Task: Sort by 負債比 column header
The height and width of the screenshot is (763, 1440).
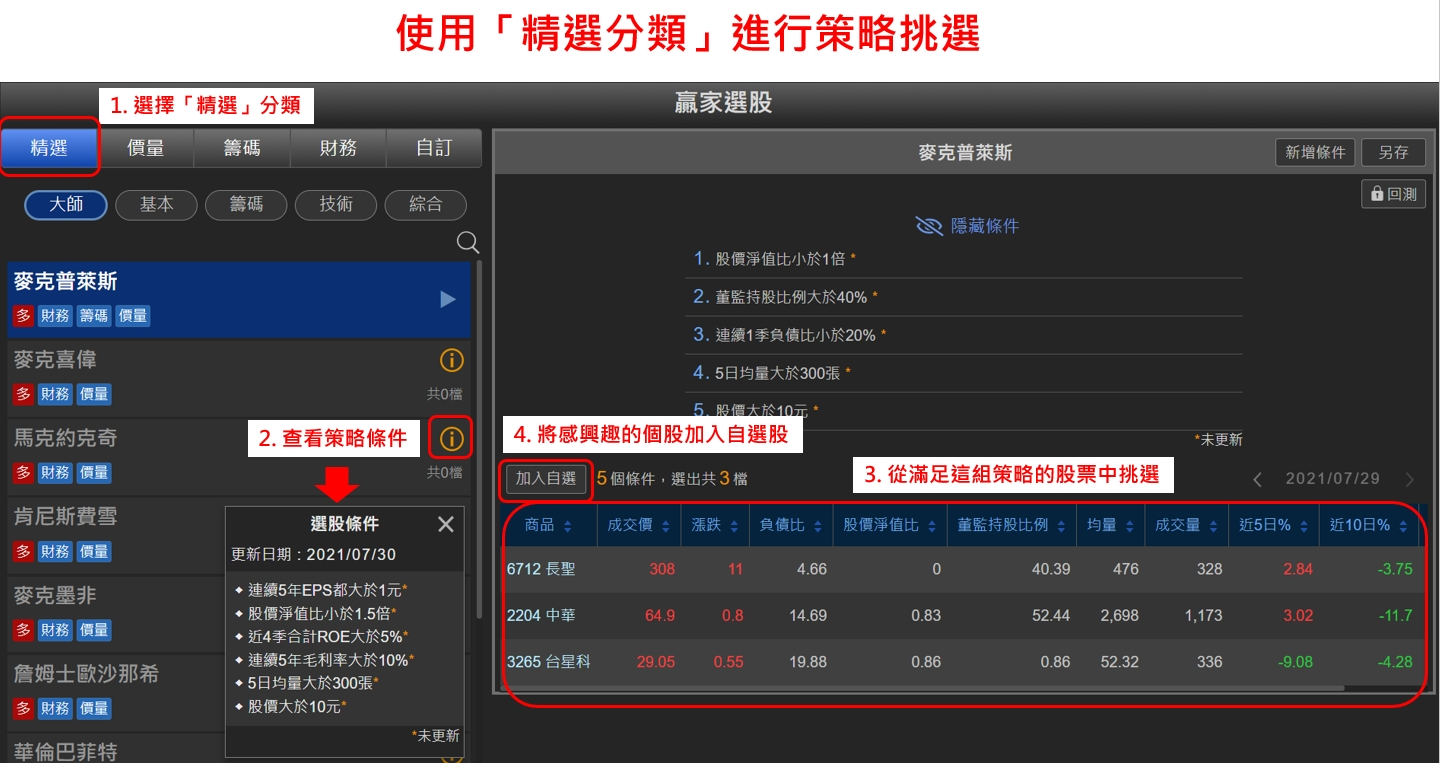Action: (x=790, y=525)
